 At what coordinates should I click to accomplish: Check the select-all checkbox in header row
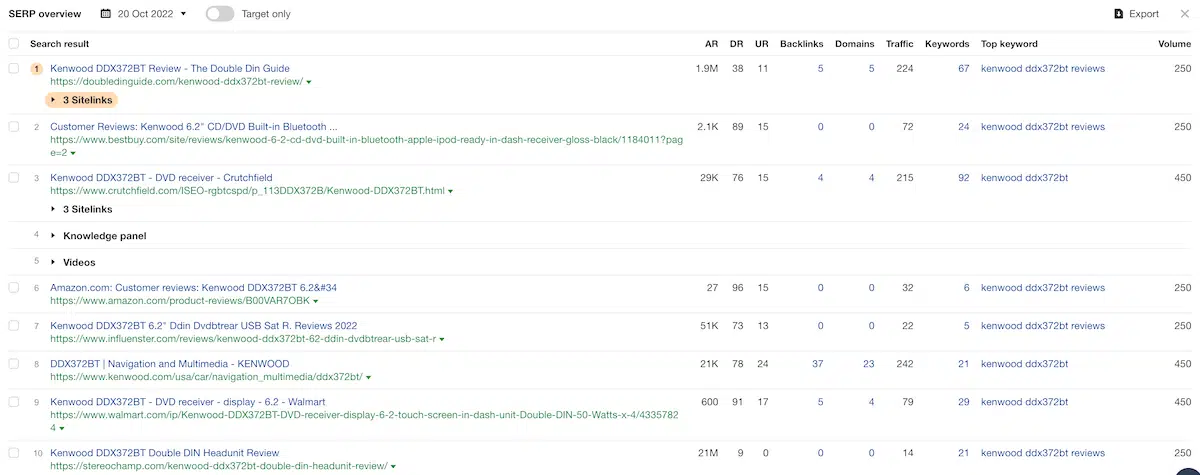pyautogui.click(x=14, y=44)
